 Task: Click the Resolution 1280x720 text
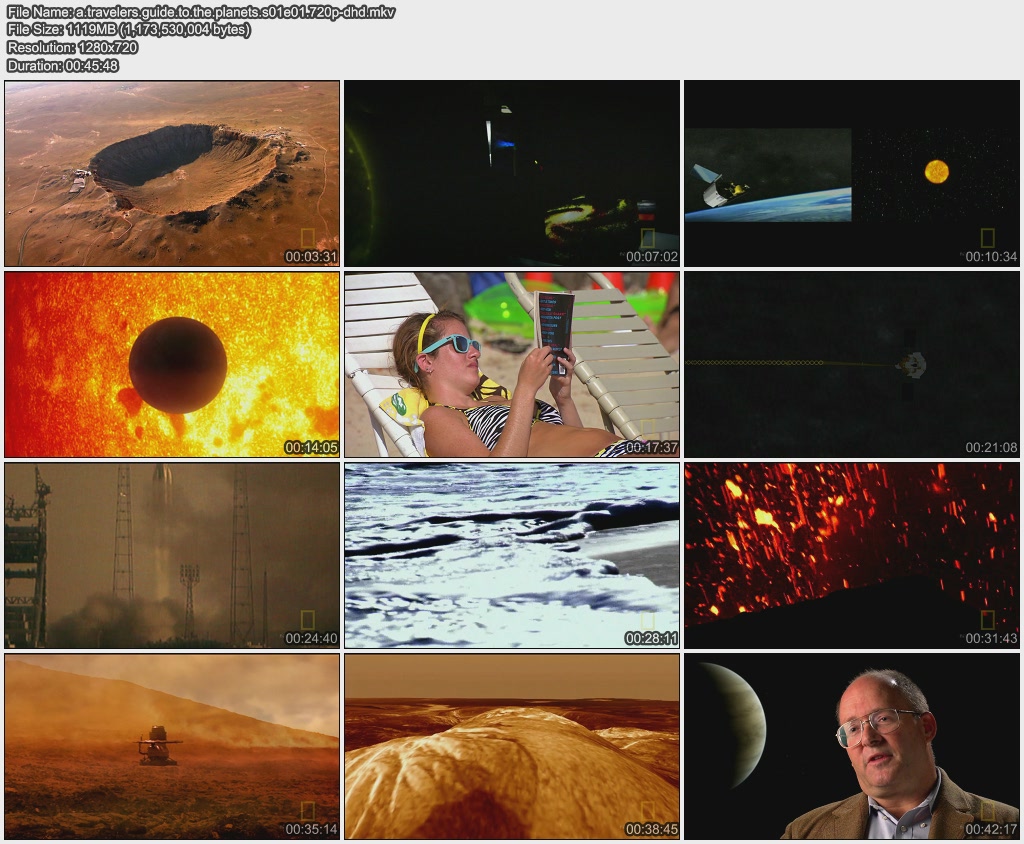(x=72, y=47)
